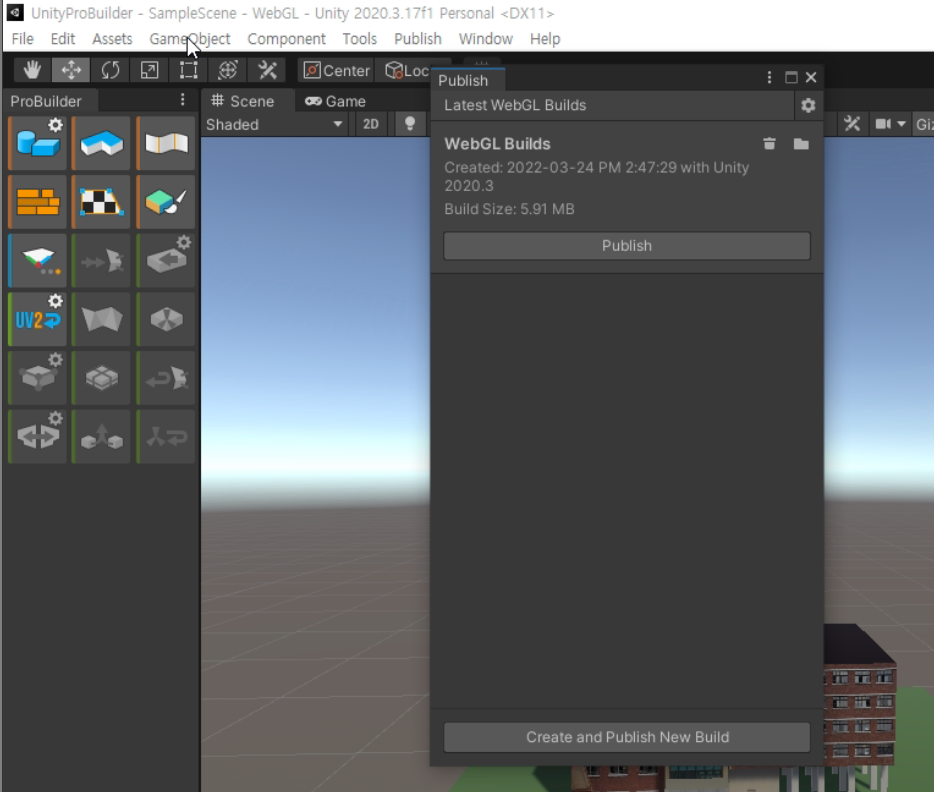
Task: Click the brick building in scene view
Action: (x=859, y=697)
